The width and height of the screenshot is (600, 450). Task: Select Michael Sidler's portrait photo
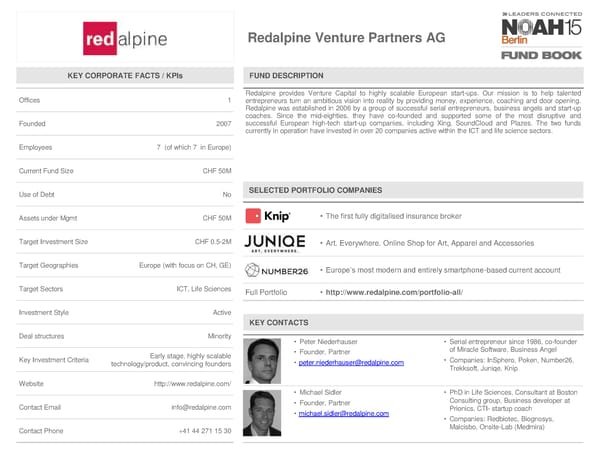point(264,412)
